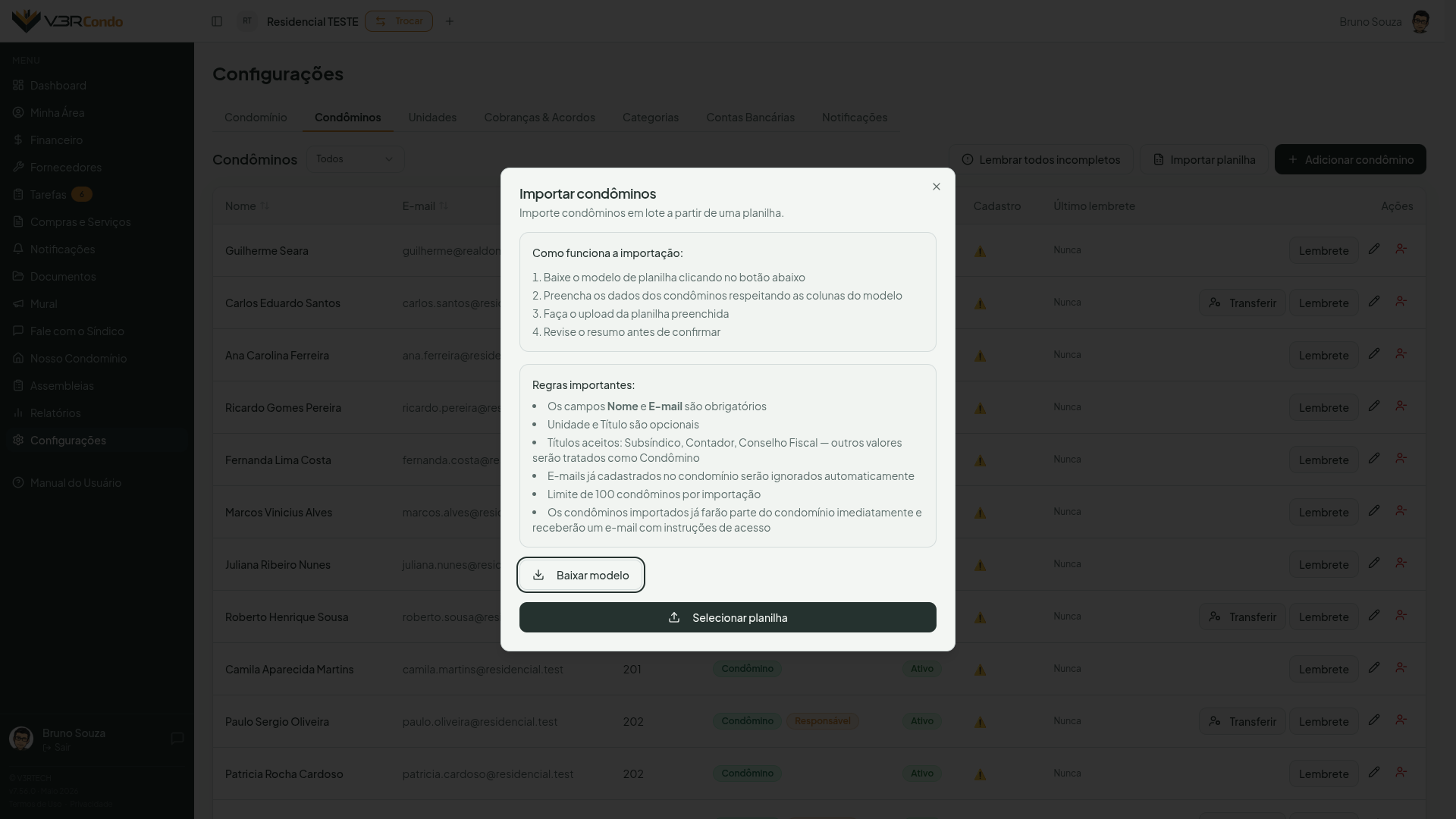Click warning icon in Ana Carolina Ferreira row

(980, 356)
